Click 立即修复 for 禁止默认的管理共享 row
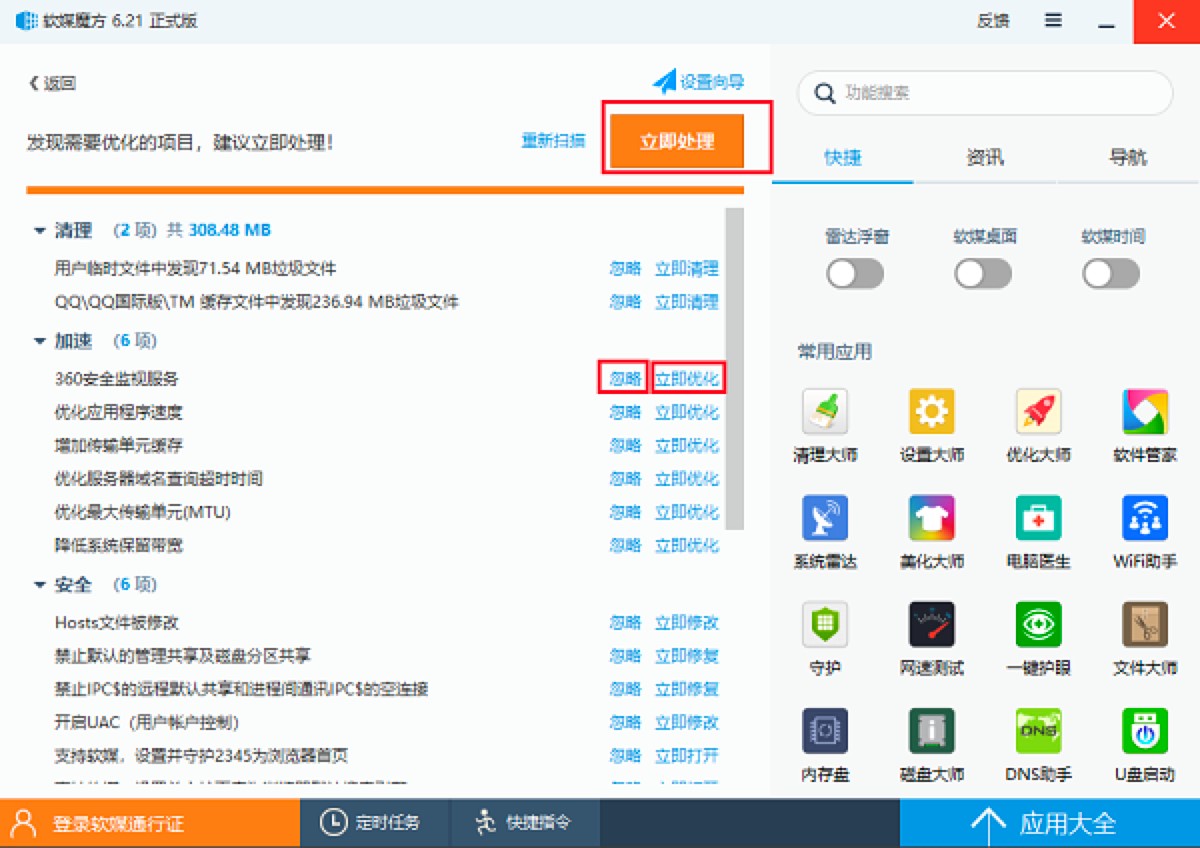This screenshot has height=848, width=1200. (687, 656)
